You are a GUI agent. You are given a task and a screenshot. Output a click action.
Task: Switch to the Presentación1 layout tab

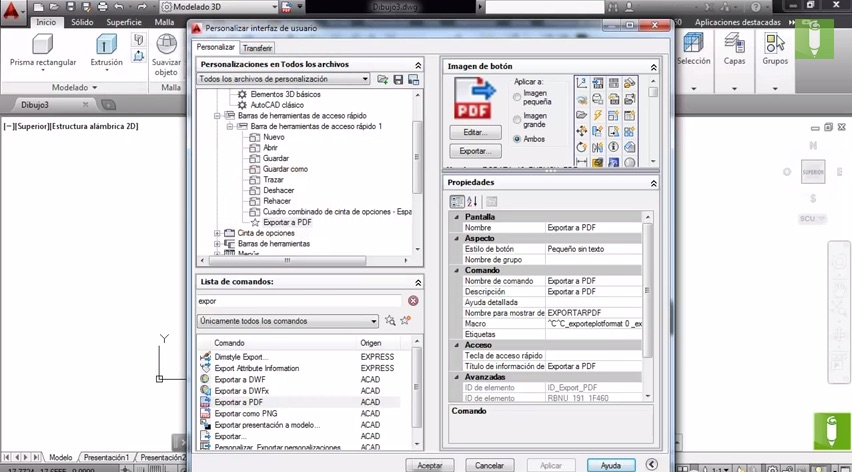(106, 457)
